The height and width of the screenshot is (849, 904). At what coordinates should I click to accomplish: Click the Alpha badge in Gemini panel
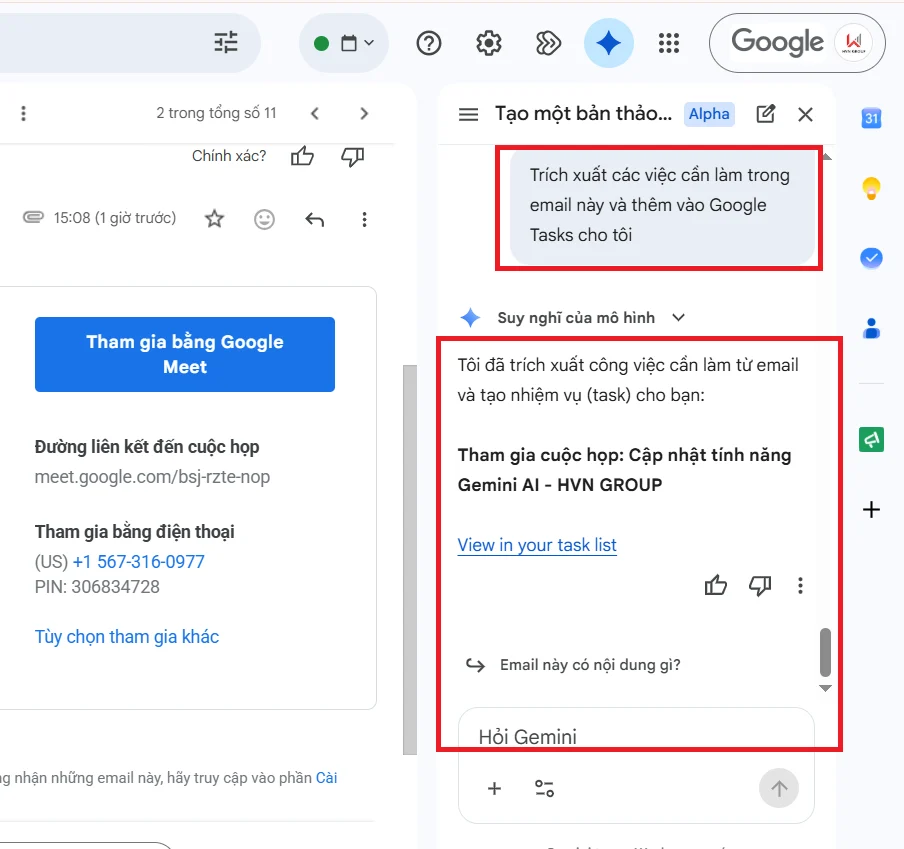tap(709, 114)
